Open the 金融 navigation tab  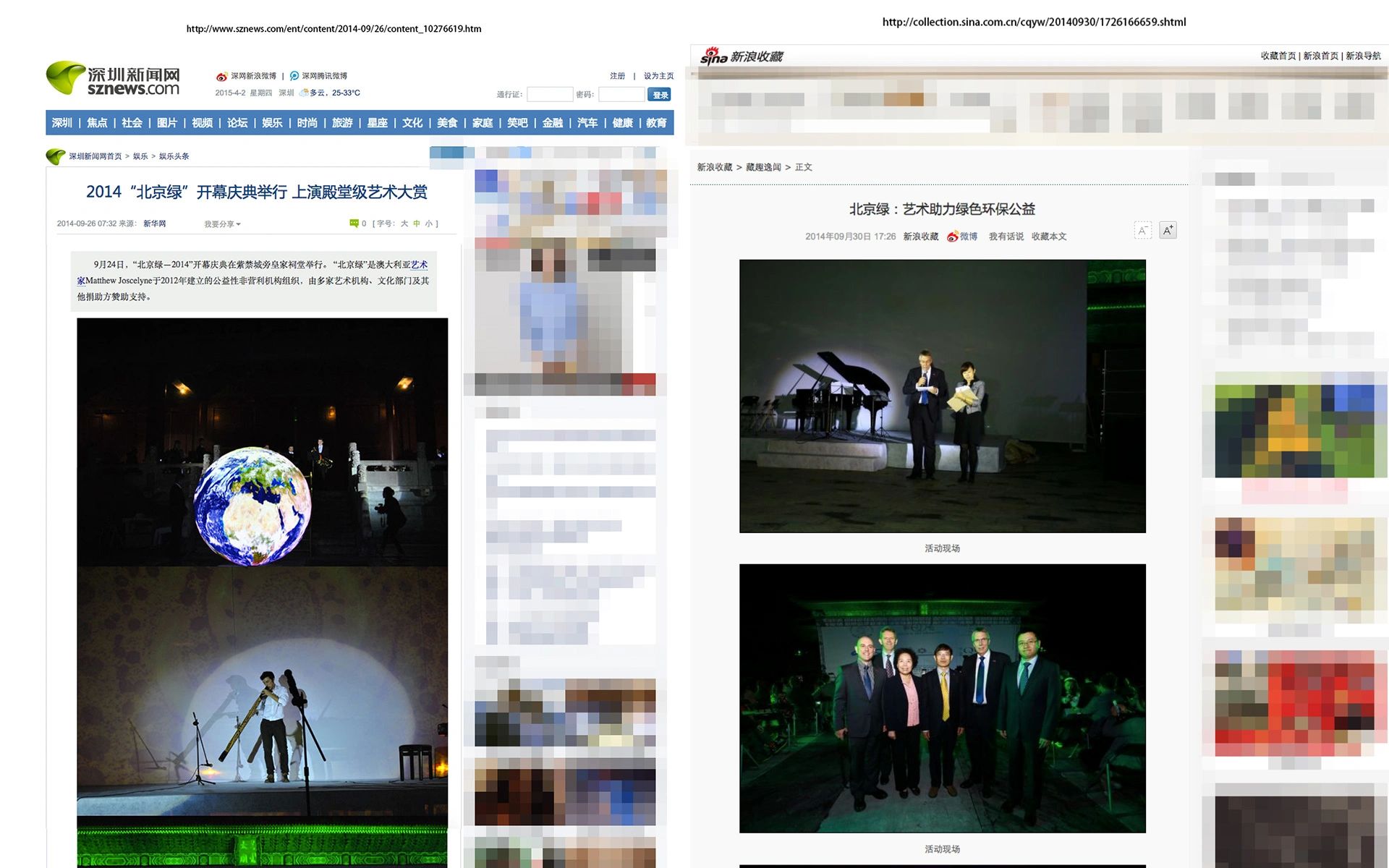tap(553, 123)
